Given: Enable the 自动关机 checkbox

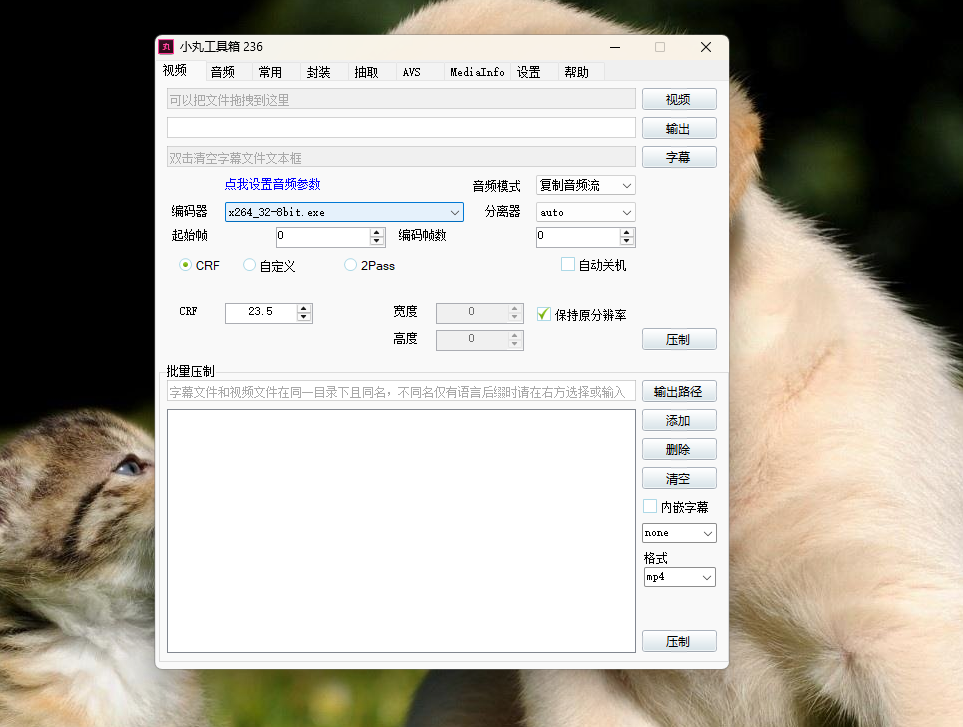Looking at the screenshot, I should pyautogui.click(x=567, y=263).
